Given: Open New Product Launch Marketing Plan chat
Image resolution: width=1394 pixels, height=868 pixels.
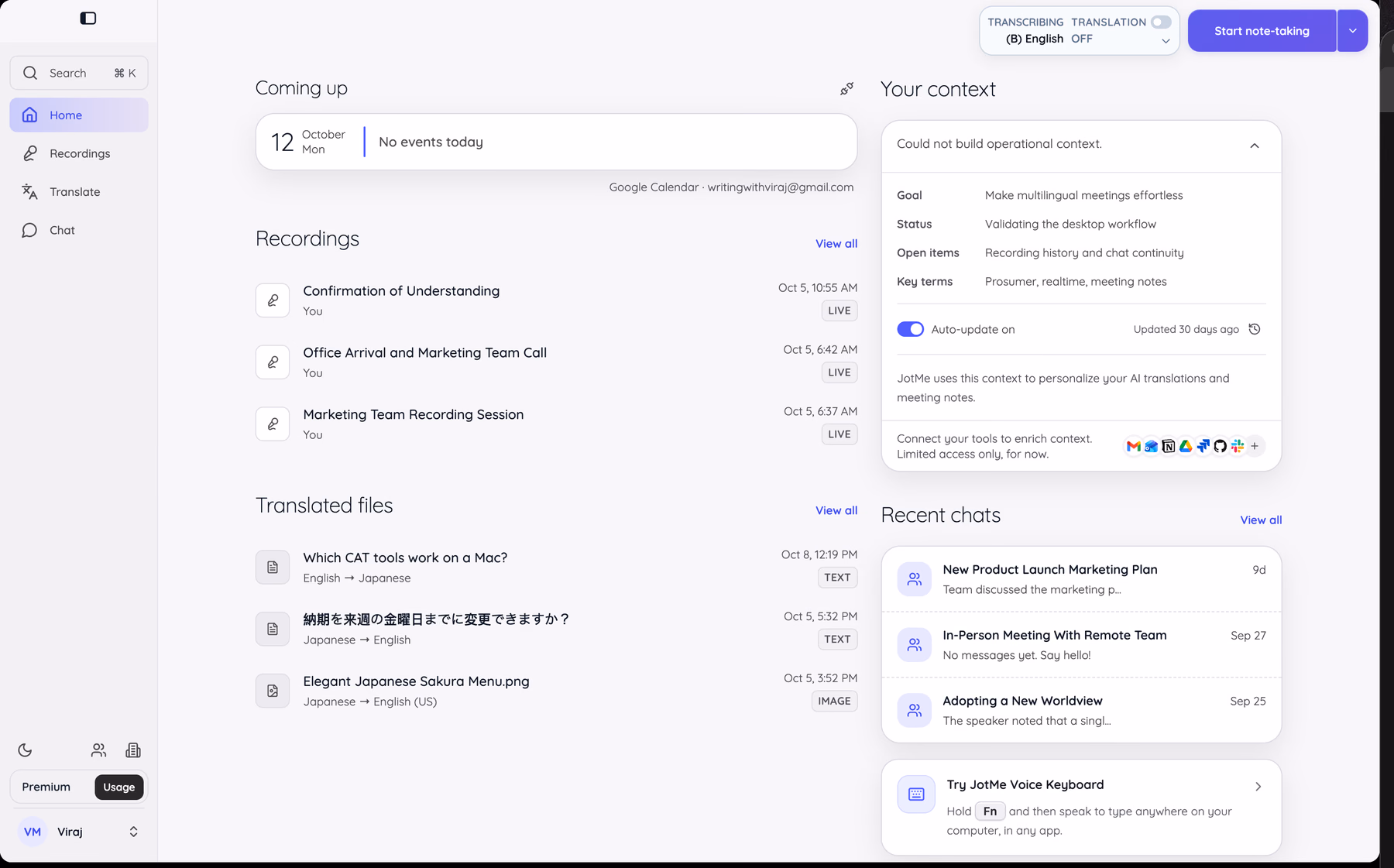Looking at the screenshot, I should pos(1081,579).
